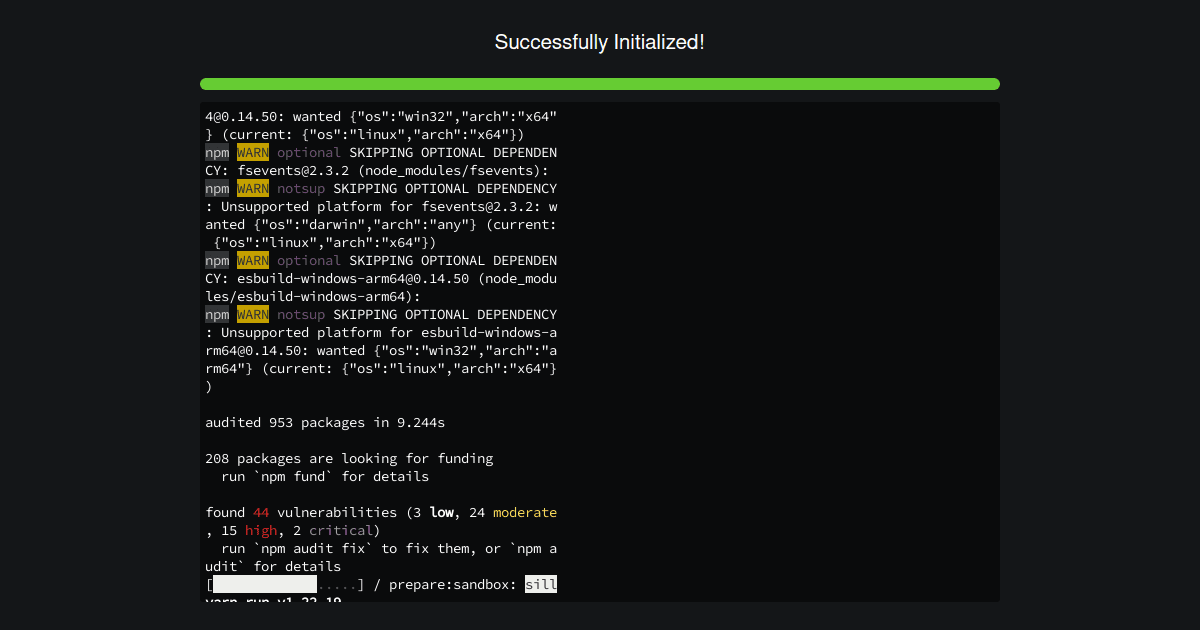Image resolution: width=1200 pixels, height=630 pixels.
Task: Click the red 44 vulnerabilities count
Action: tap(260, 512)
